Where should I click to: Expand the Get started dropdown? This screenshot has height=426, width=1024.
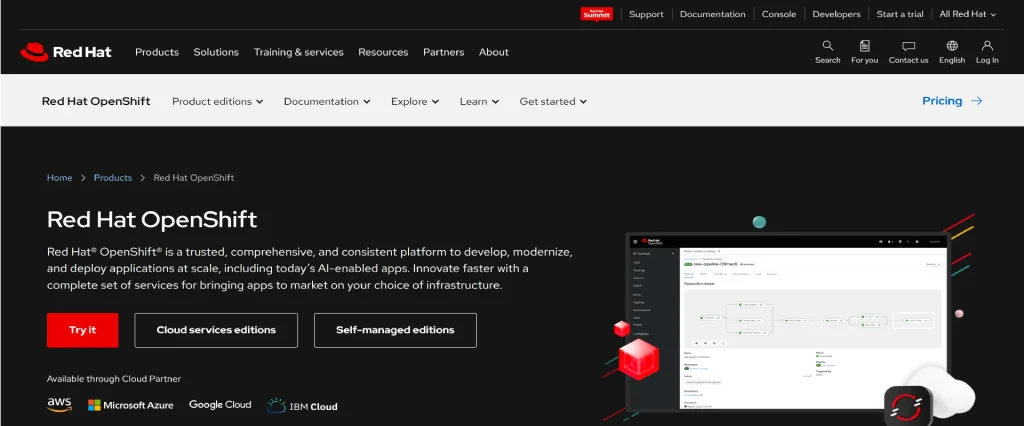(x=553, y=101)
